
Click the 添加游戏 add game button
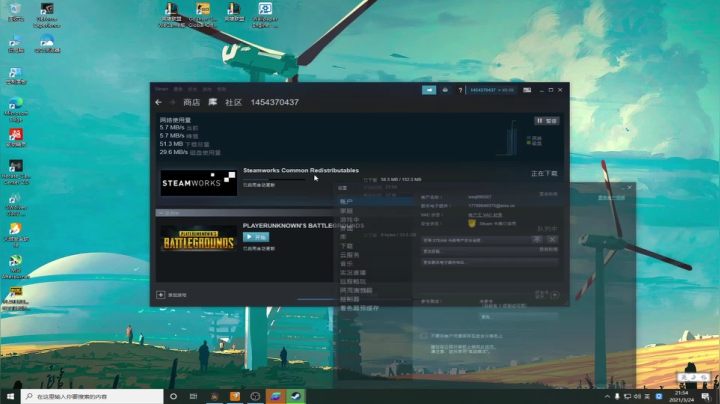pyautogui.click(x=172, y=295)
